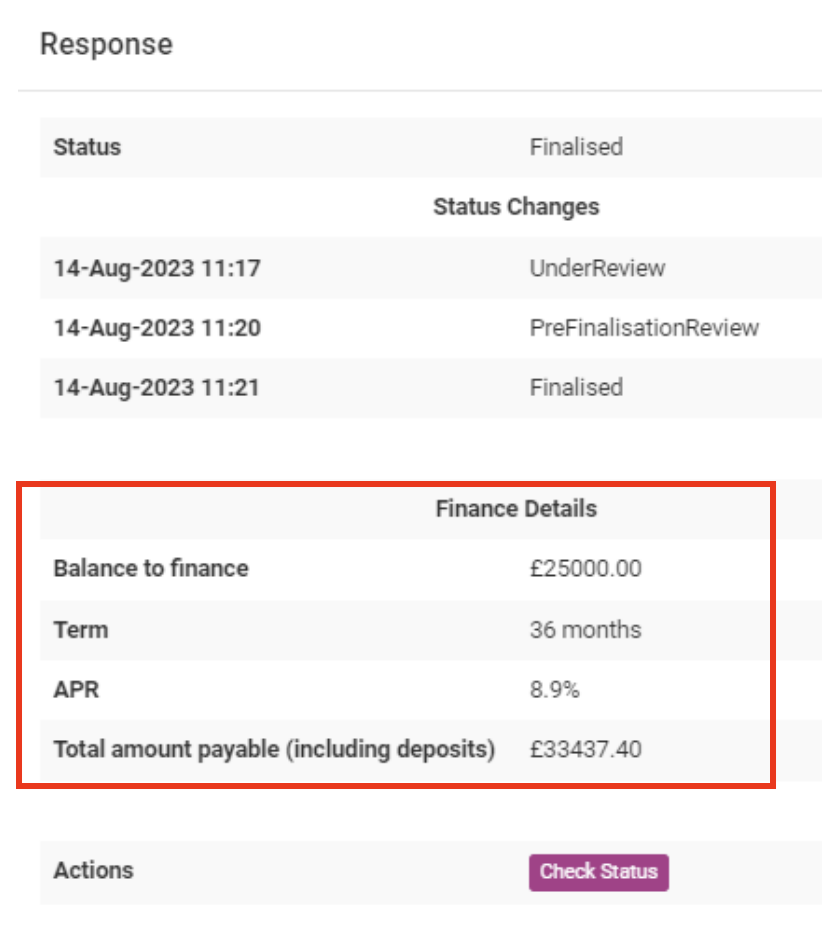Click the Check Status button

598,871
